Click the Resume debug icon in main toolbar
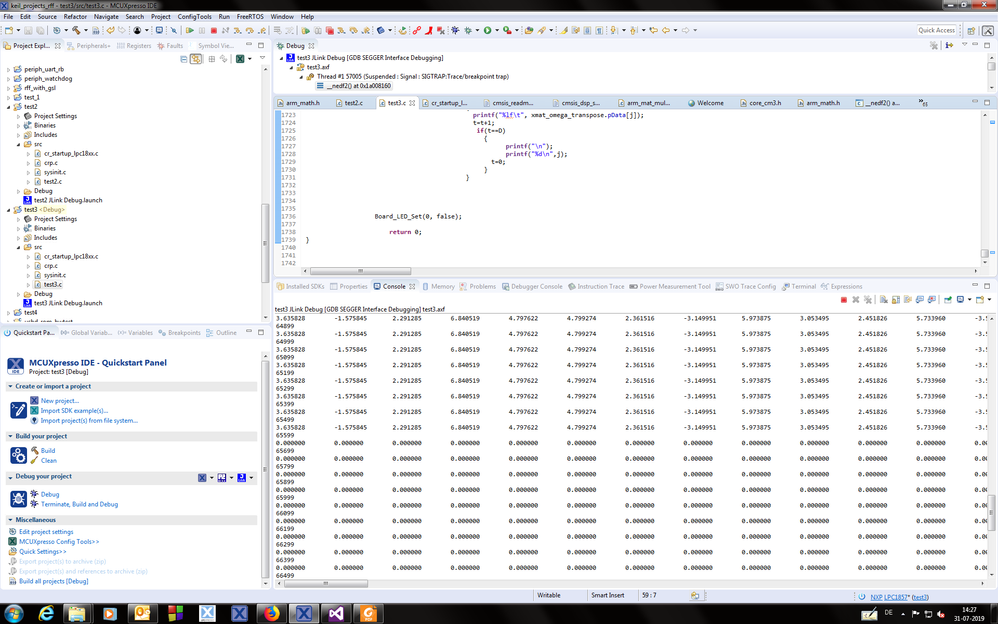Screen dimensions: 998x624 [190, 30]
